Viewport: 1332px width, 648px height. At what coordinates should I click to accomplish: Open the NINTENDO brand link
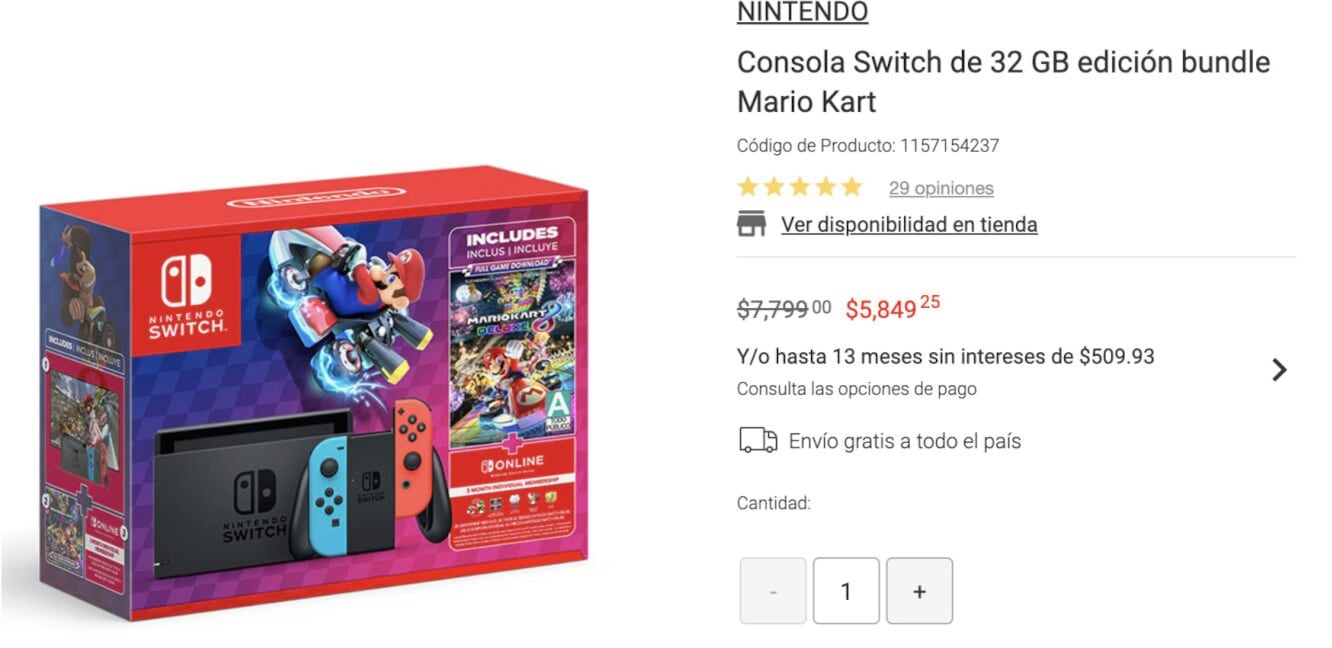(x=802, y=12)
